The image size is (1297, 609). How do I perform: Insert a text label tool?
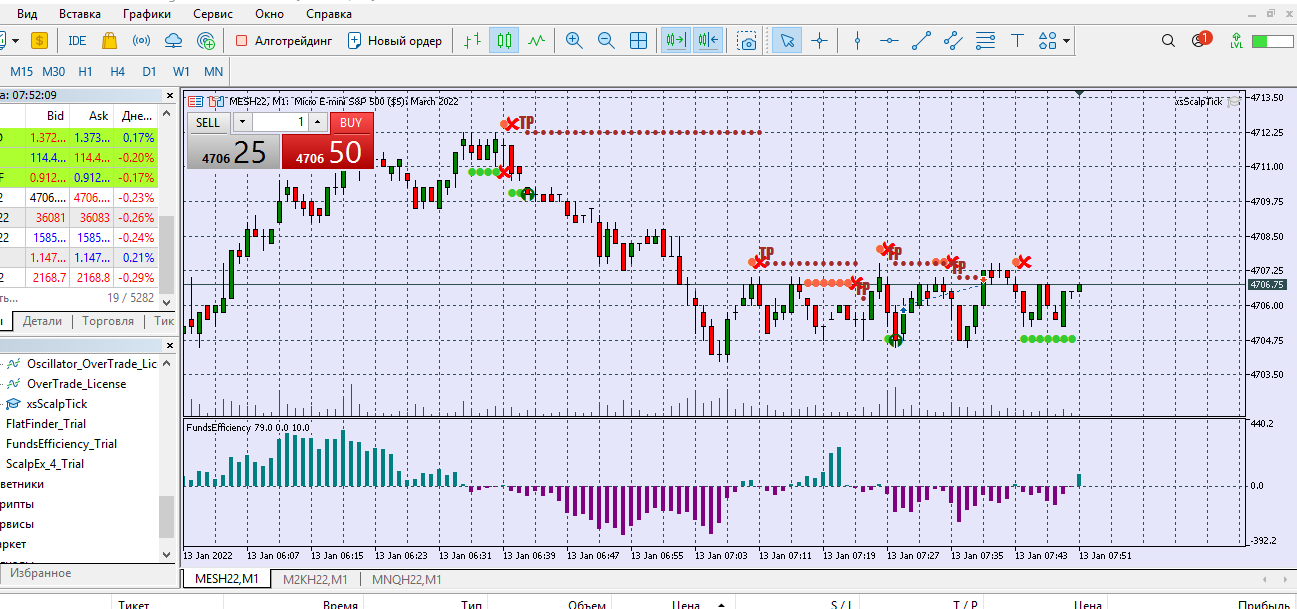(x=1017, y=41)
